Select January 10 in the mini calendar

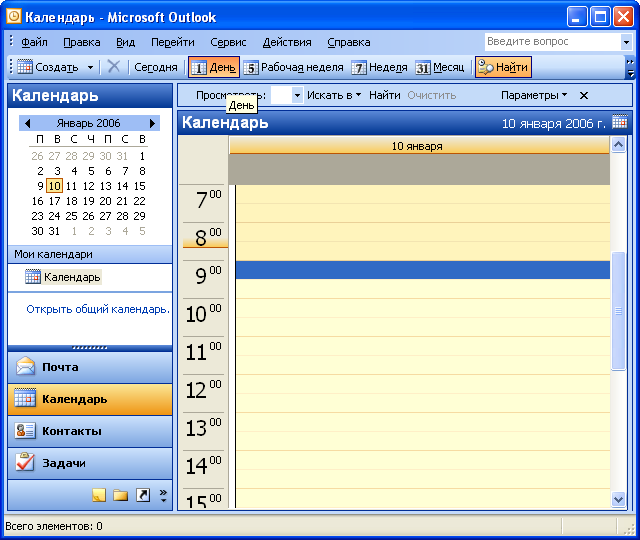click(54, 186)
